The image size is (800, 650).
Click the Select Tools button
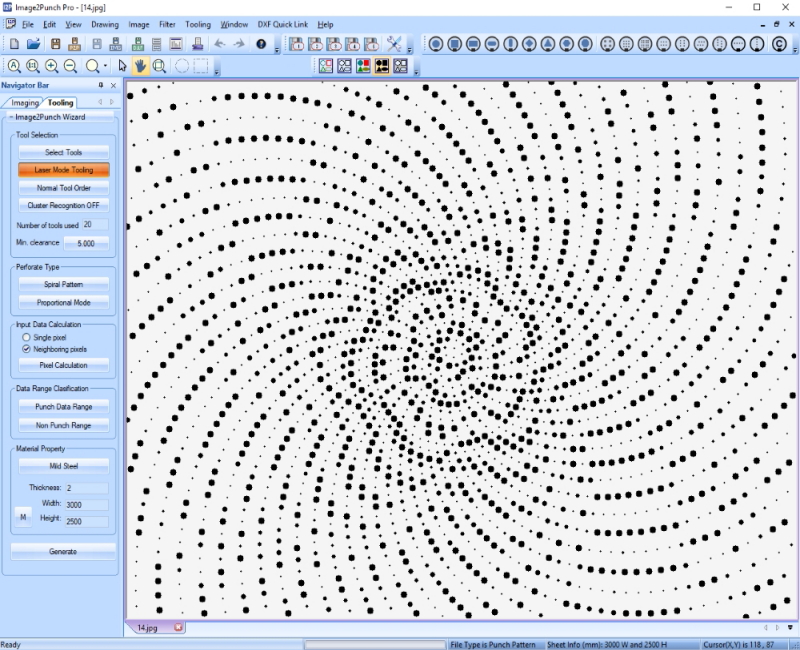pyautogui.click(x=64, y=152)
